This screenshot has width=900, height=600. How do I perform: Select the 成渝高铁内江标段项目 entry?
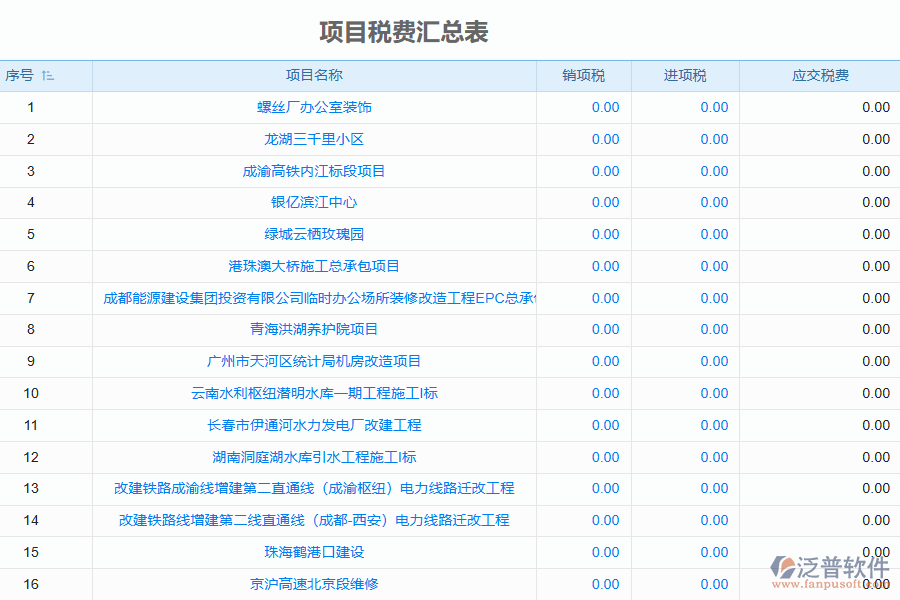point(314,171)
